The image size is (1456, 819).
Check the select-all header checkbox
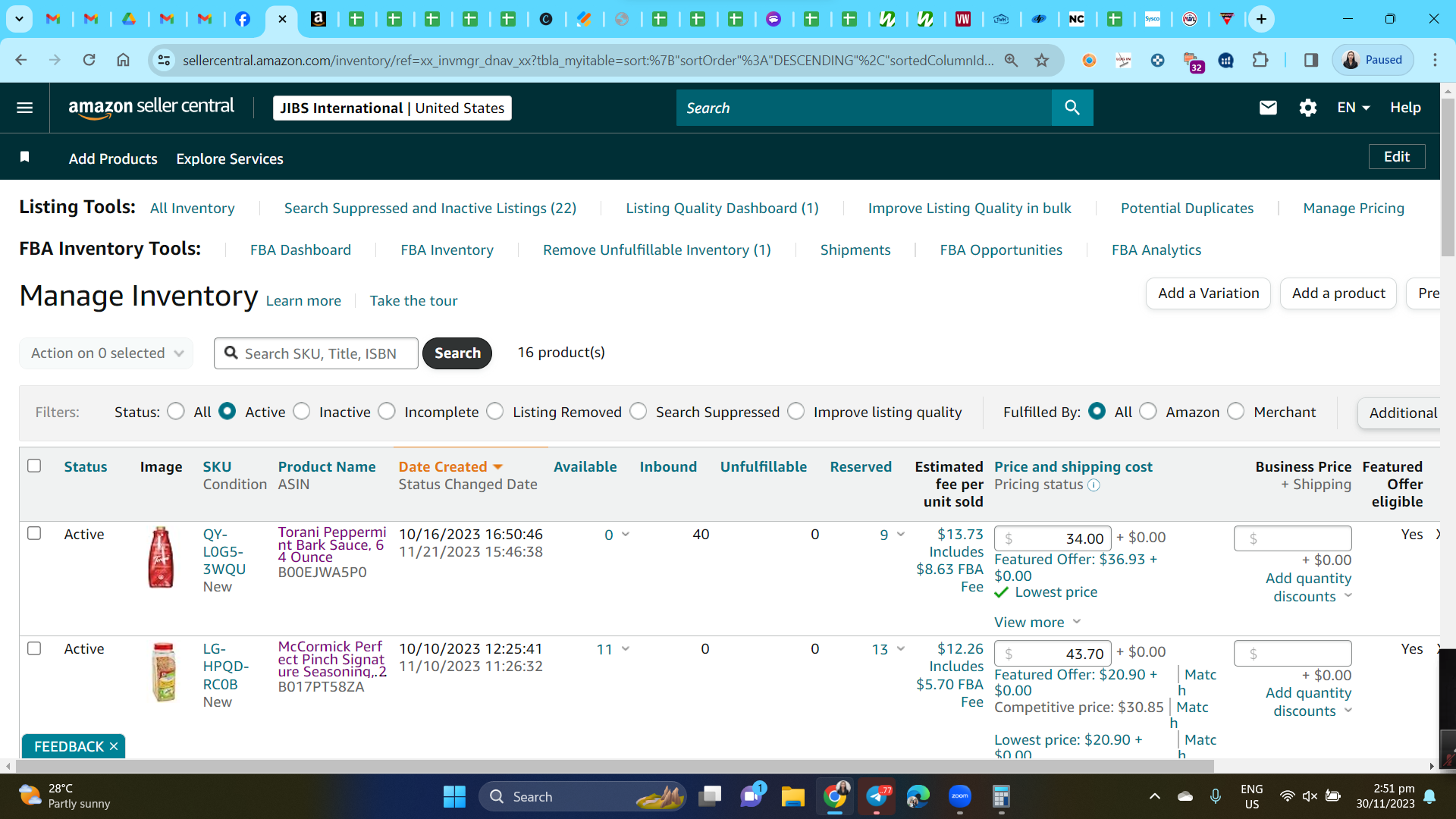34,466
